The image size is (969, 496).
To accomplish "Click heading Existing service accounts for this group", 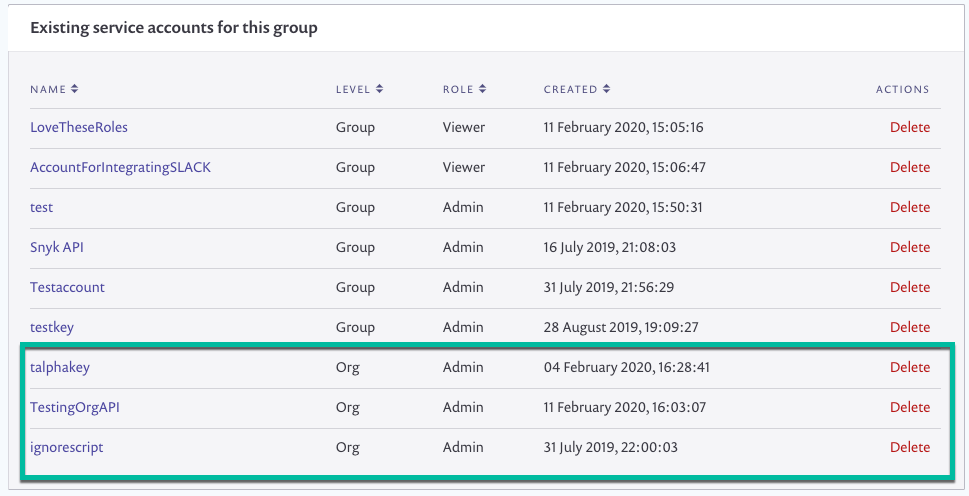I will [x=174, y=28].
